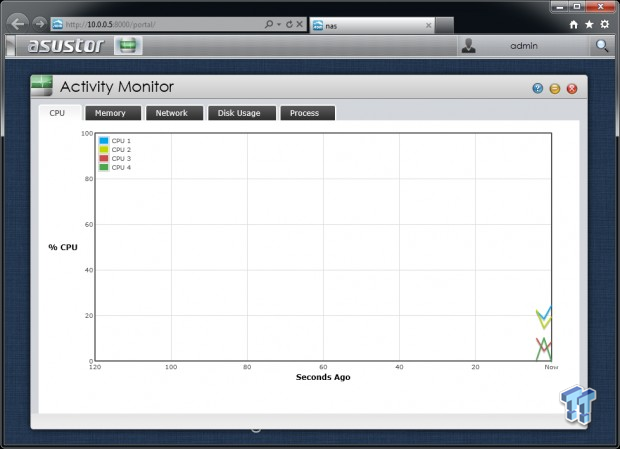
Task: Click the Activity Monitor window title
Action: pos(117,87)
